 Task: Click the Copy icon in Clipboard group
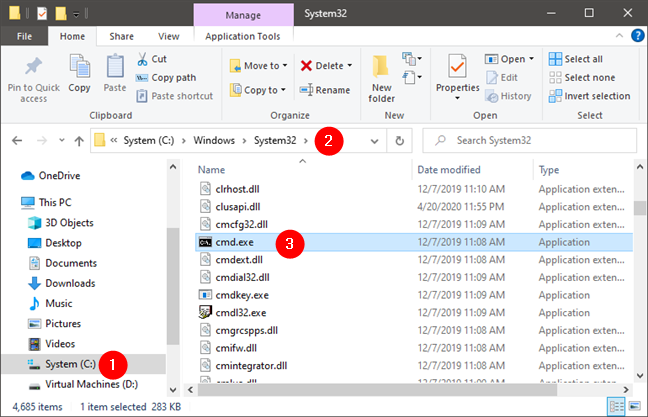[79, 66]
